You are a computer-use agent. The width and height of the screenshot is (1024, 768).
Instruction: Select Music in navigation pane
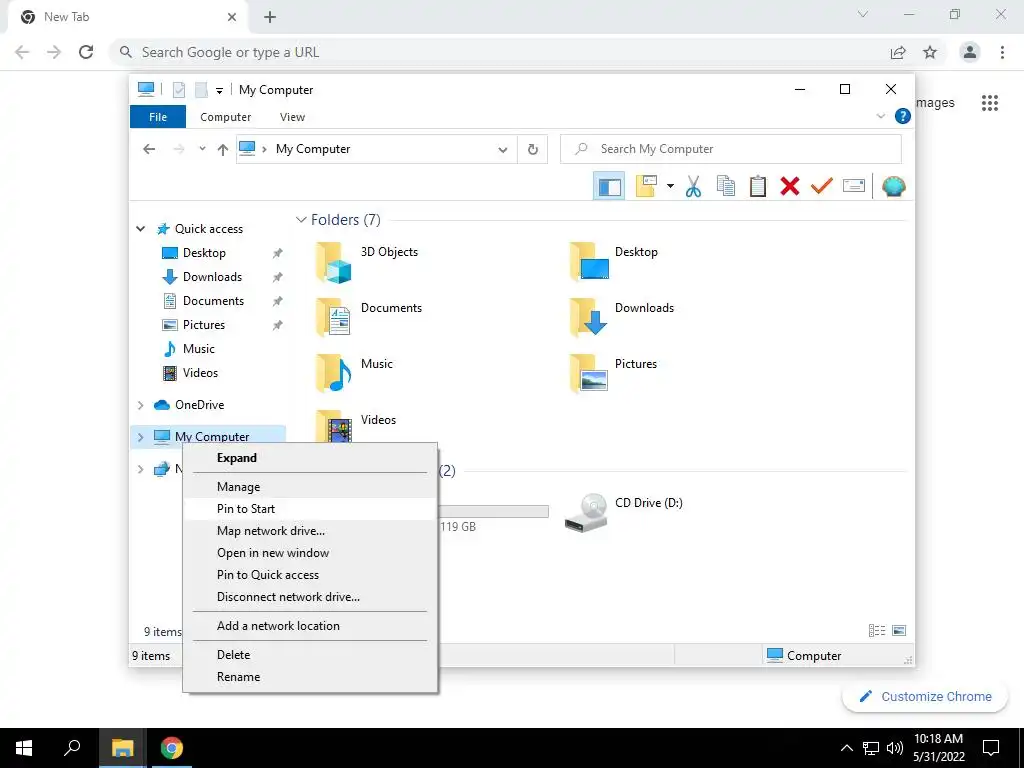199,349
